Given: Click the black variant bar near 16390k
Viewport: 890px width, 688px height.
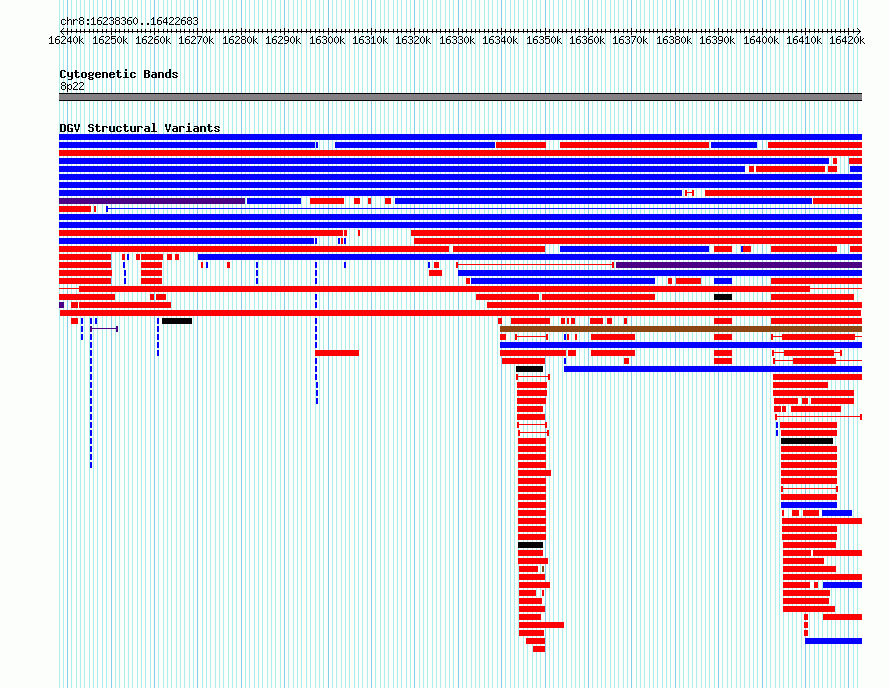Looking at the screenshot, I should point(723,297).
